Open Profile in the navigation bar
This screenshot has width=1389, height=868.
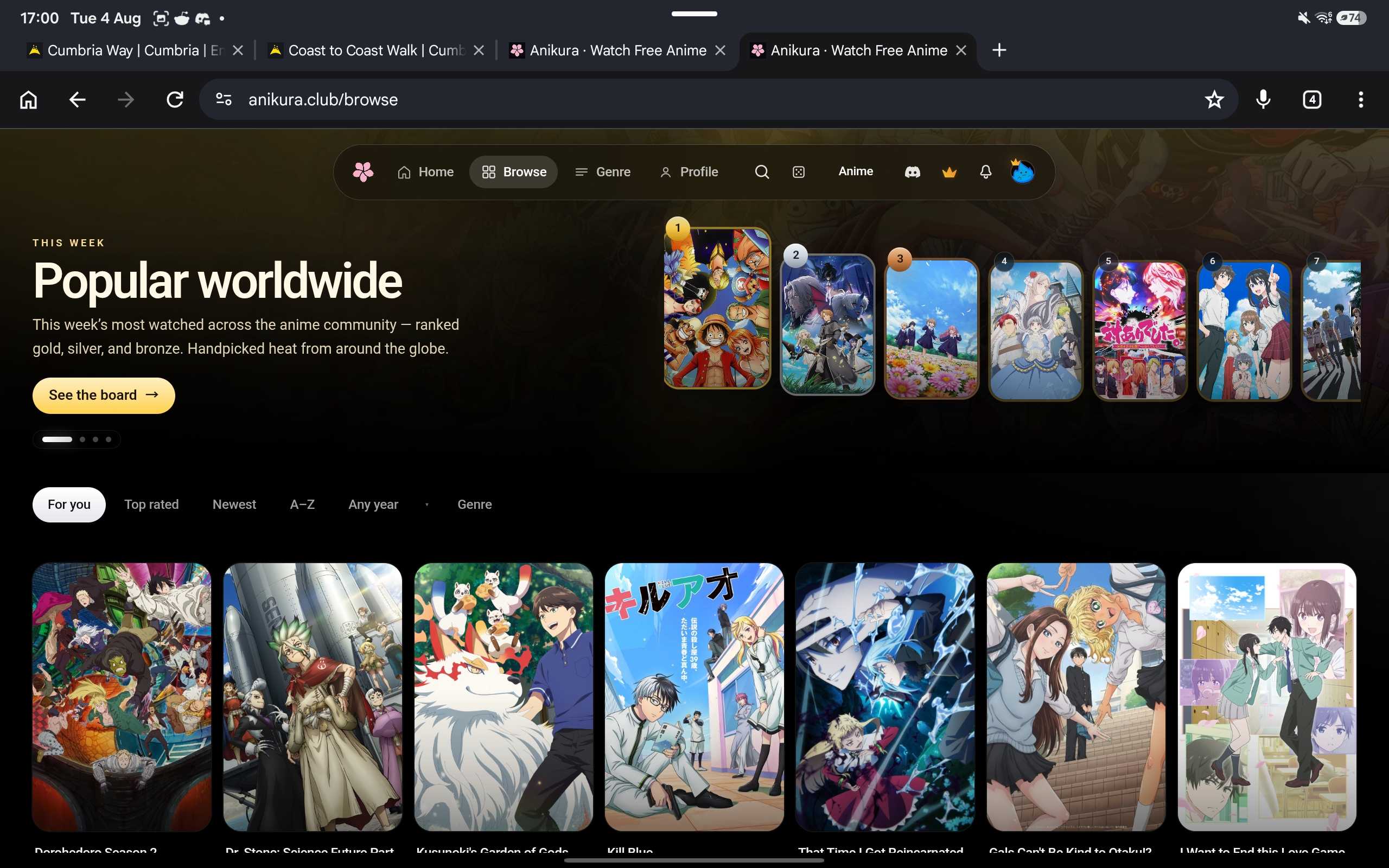pyautogui.click(x=689, y=171)
